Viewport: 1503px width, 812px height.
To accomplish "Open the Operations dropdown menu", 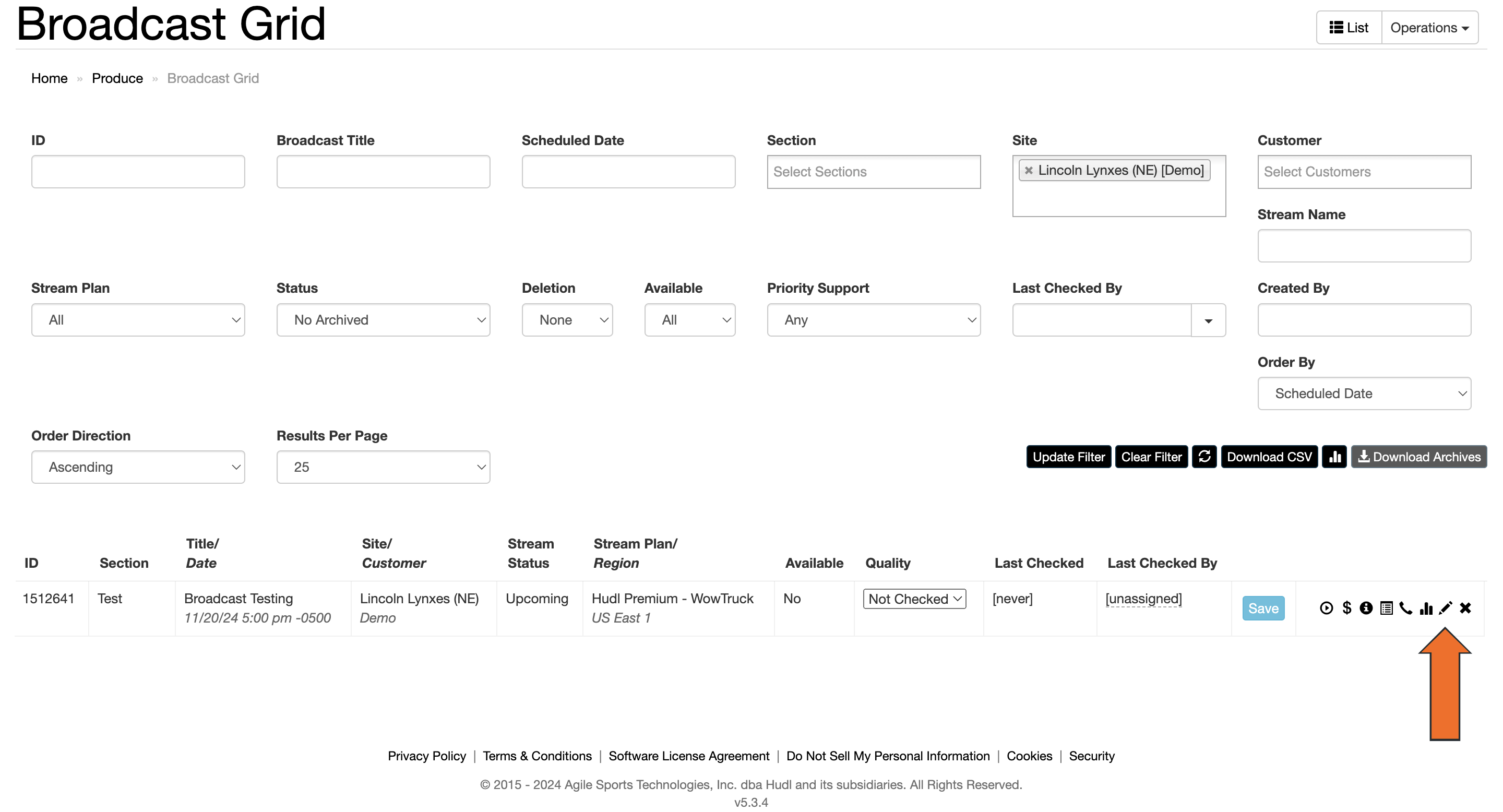I will [x=1429, y=28].
